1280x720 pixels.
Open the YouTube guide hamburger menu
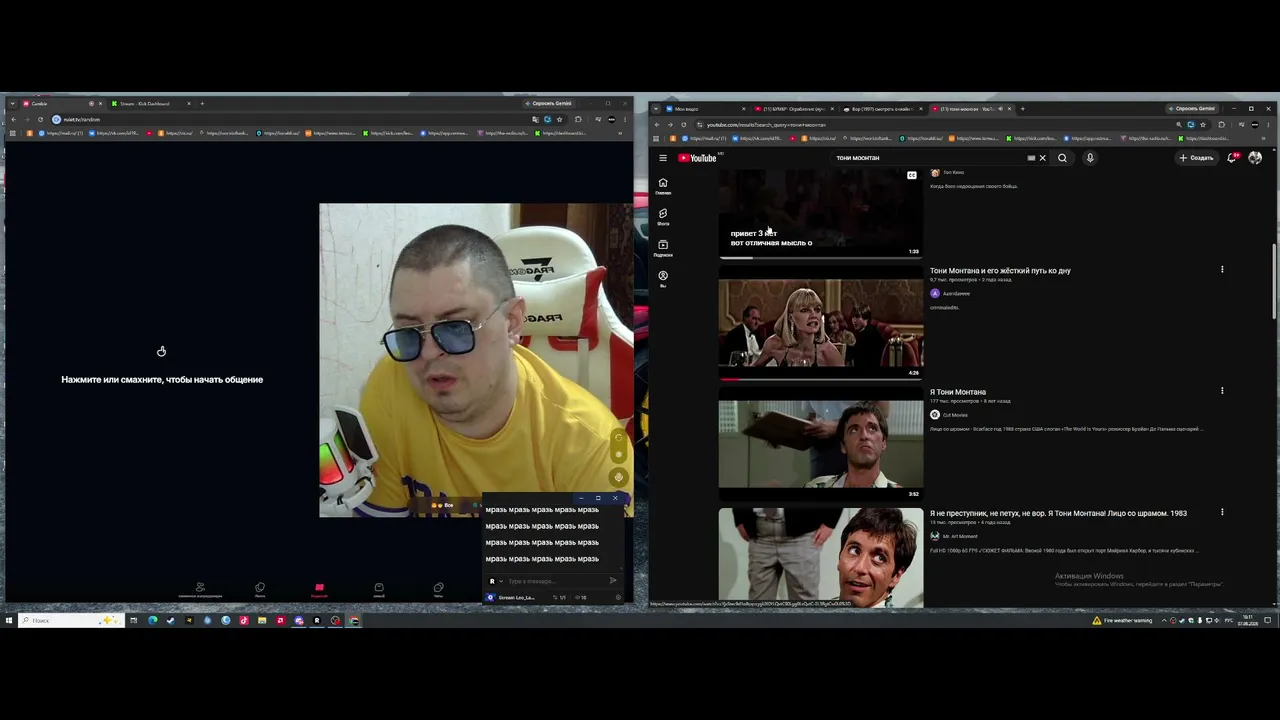(662, 158)
